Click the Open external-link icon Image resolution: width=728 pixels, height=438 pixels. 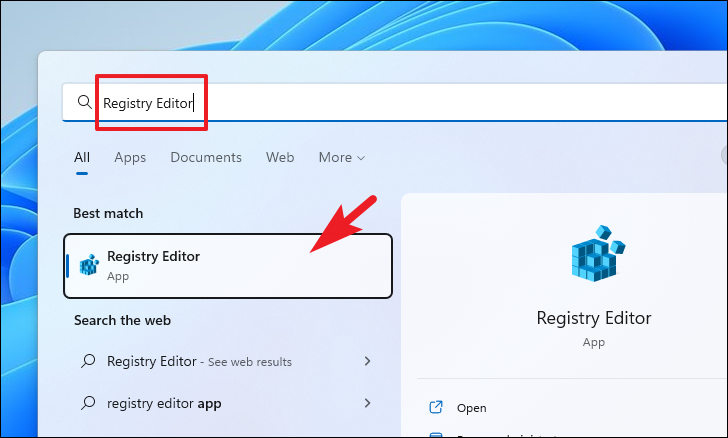(x=436, y=407)
